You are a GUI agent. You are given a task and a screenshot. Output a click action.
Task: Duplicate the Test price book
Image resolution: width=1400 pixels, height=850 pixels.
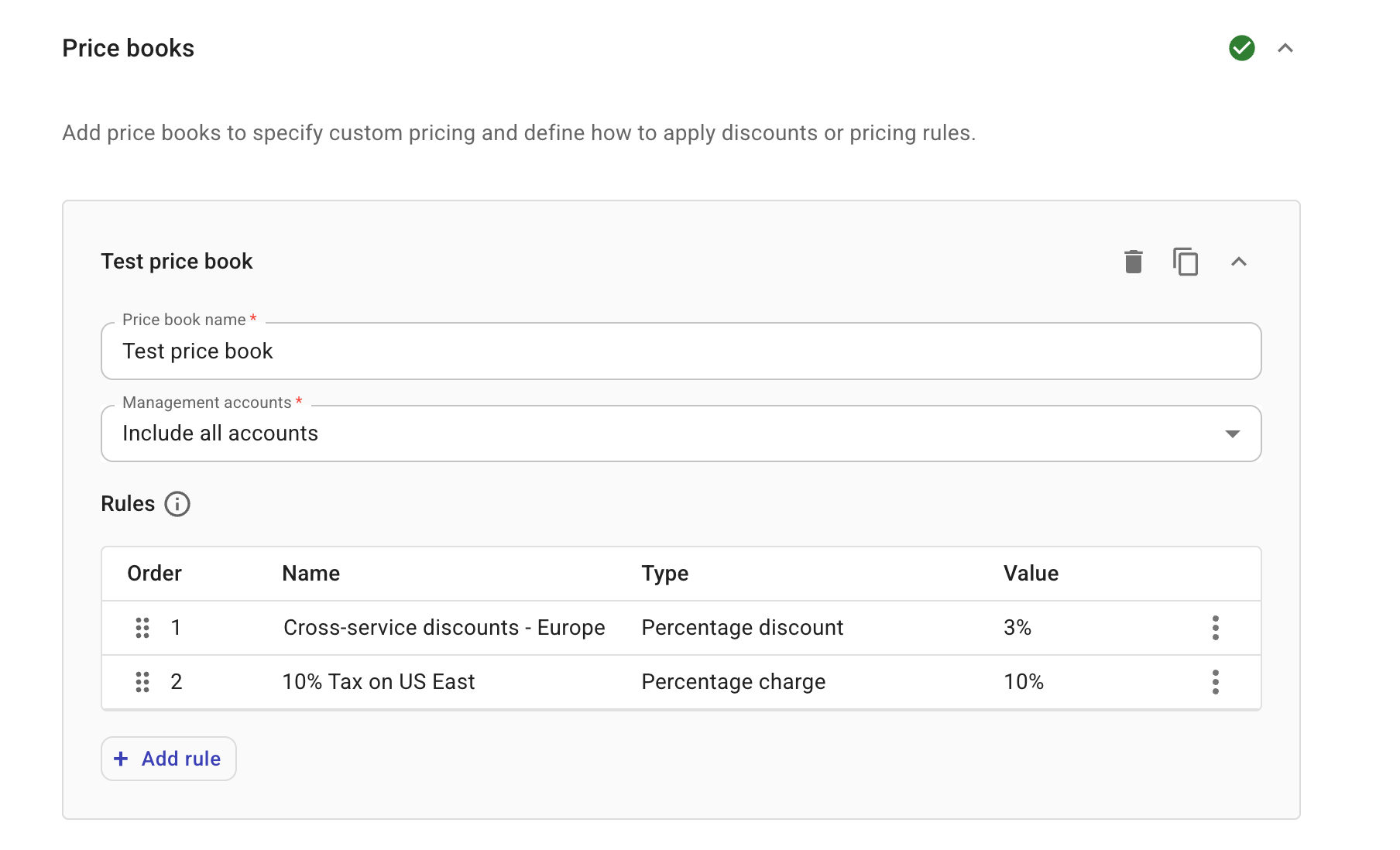coord(1186,262)
